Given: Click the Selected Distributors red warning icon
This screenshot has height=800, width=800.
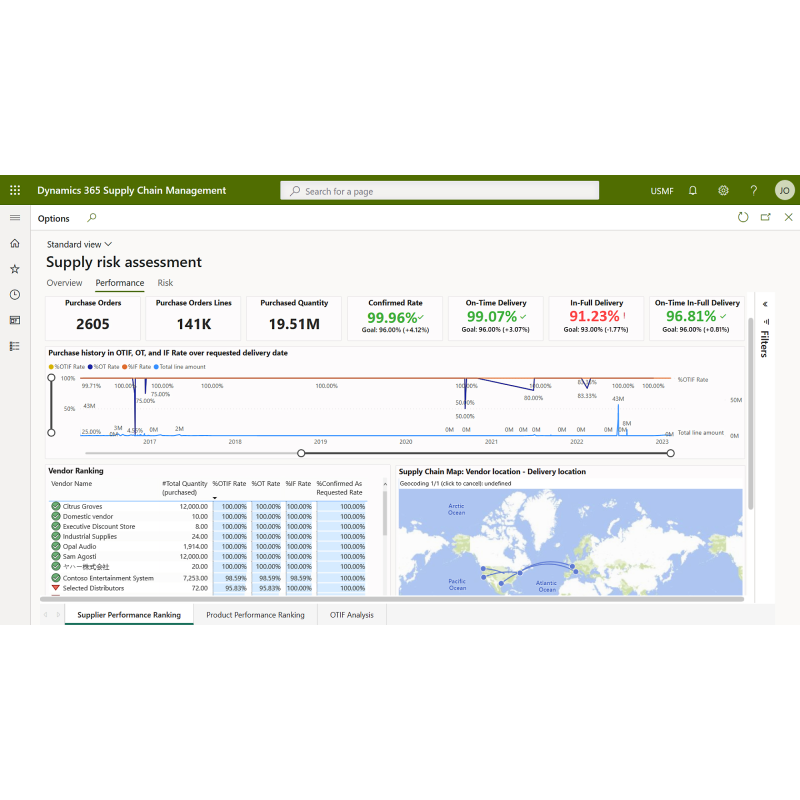Looking at the screenshot, I should (x=56, y=588).
